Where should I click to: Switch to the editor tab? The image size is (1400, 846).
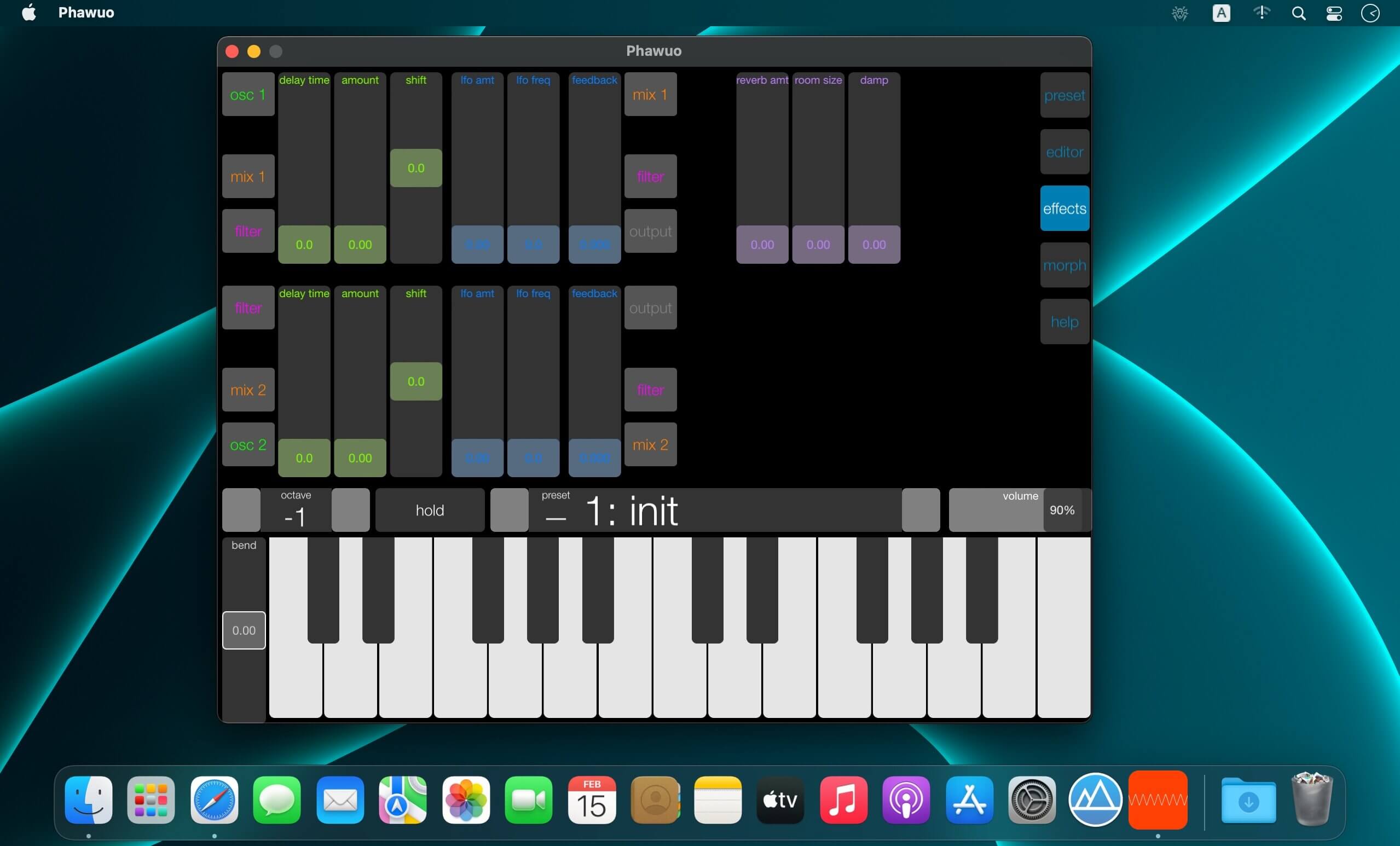pos(1064,152)
